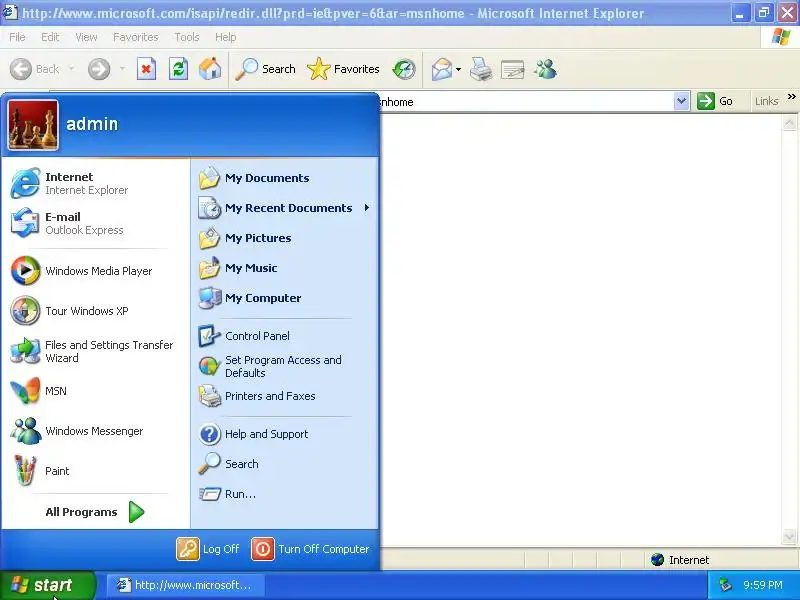Open My Computer
This screenshot has width=800, height=600.
coord(285,298)
